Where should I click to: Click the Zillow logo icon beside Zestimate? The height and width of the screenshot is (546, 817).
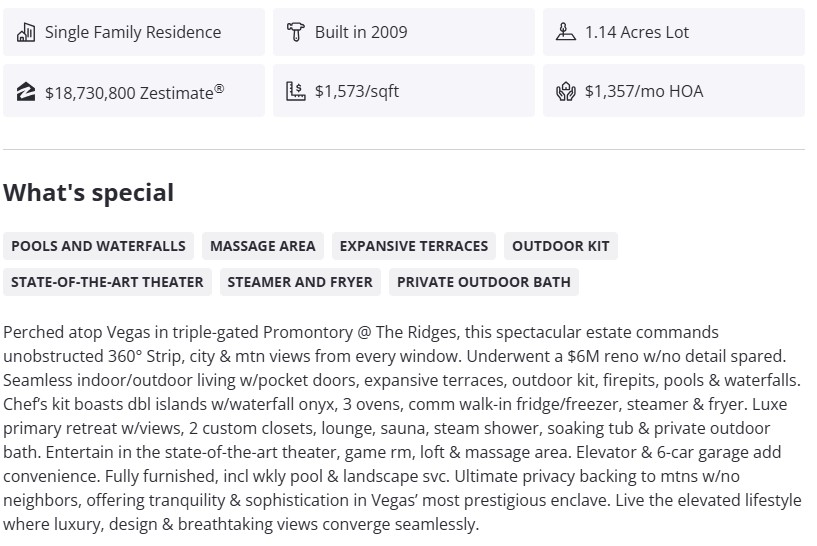point(27,92)
